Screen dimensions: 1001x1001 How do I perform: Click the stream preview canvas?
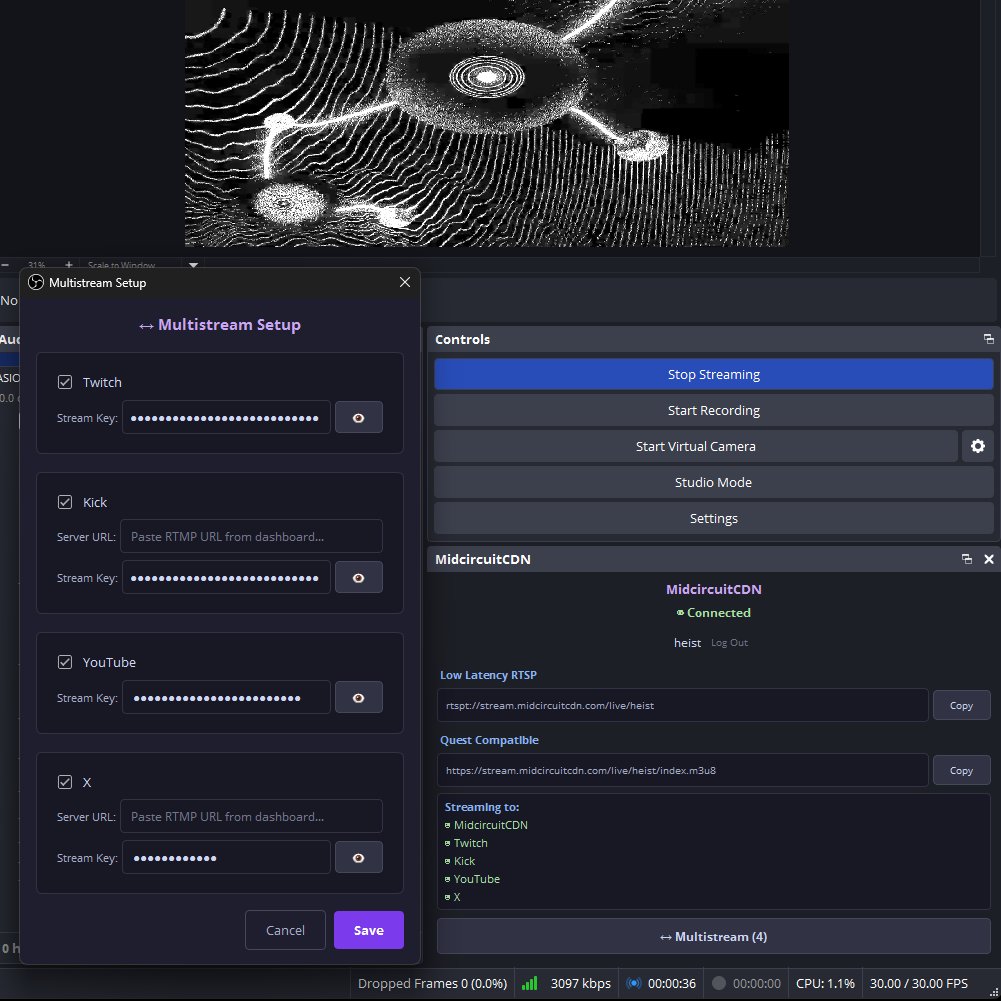(486, 123)
